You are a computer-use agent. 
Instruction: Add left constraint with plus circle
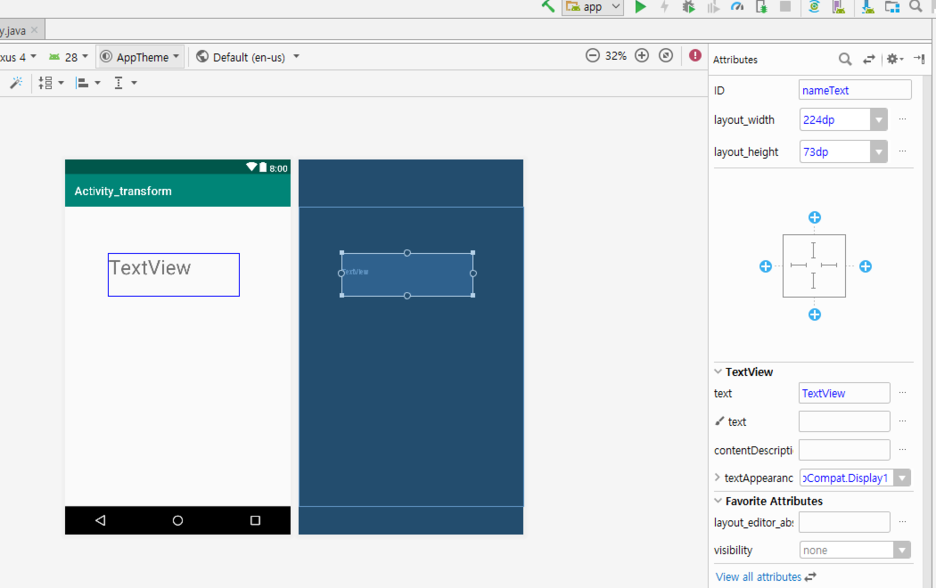[765, 266]
